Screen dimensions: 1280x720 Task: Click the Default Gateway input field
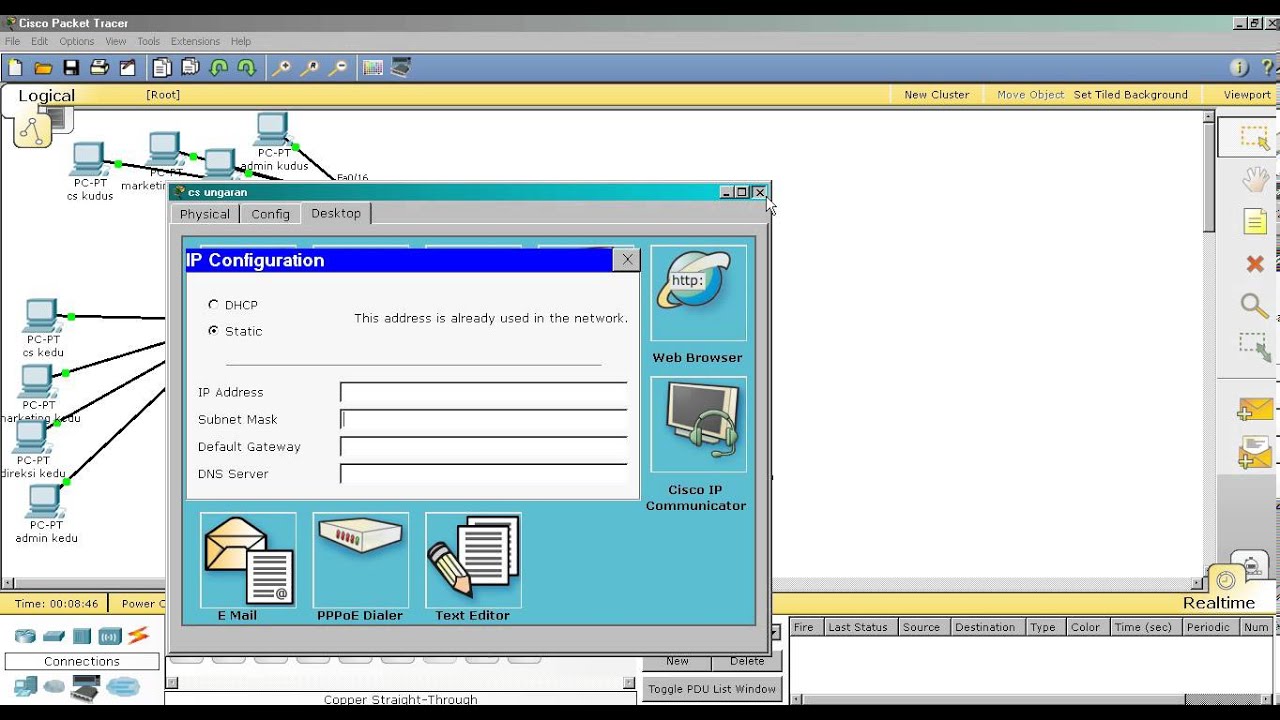coord(483,446)
